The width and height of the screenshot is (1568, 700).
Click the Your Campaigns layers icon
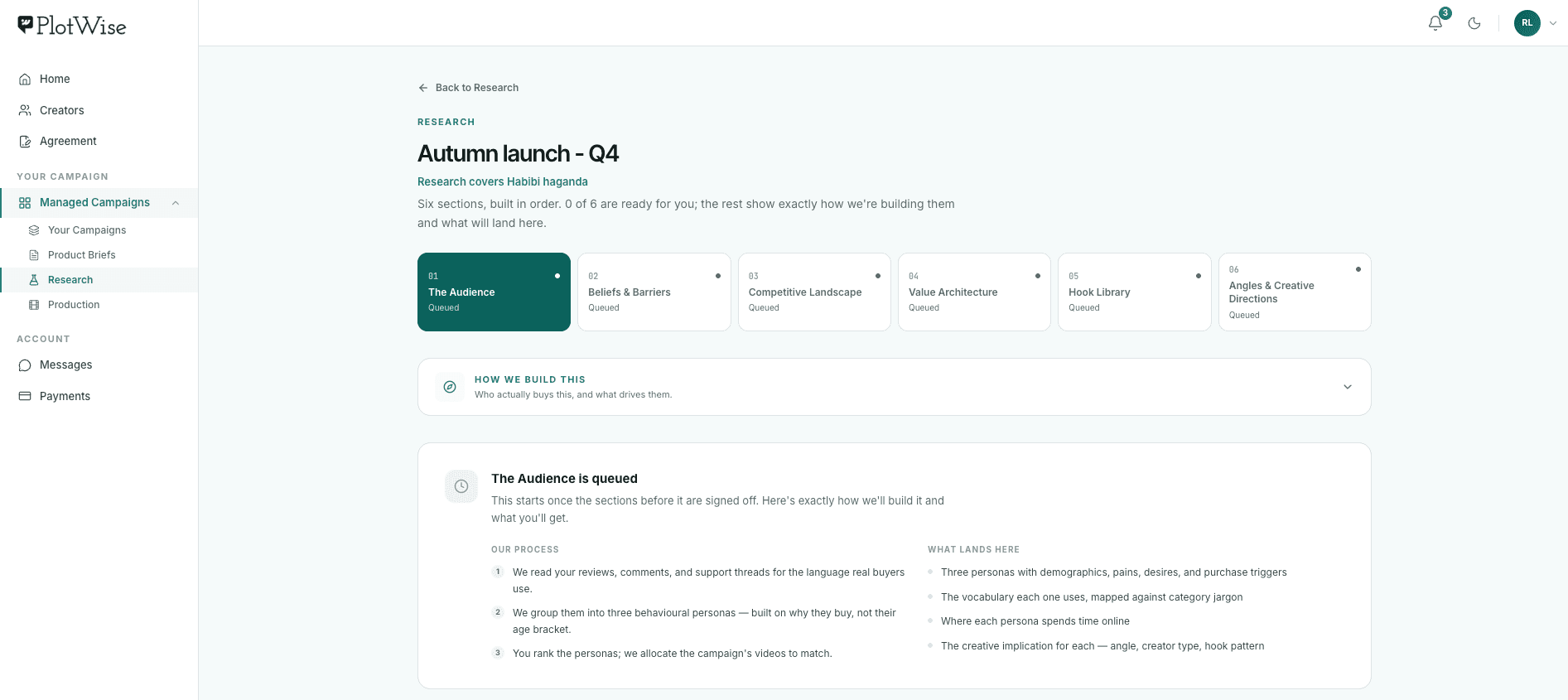(x=34, y=230)
